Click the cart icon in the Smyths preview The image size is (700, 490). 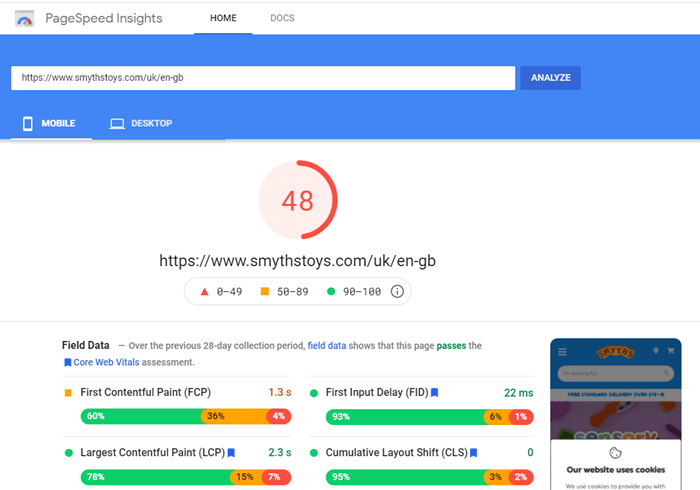671,351
